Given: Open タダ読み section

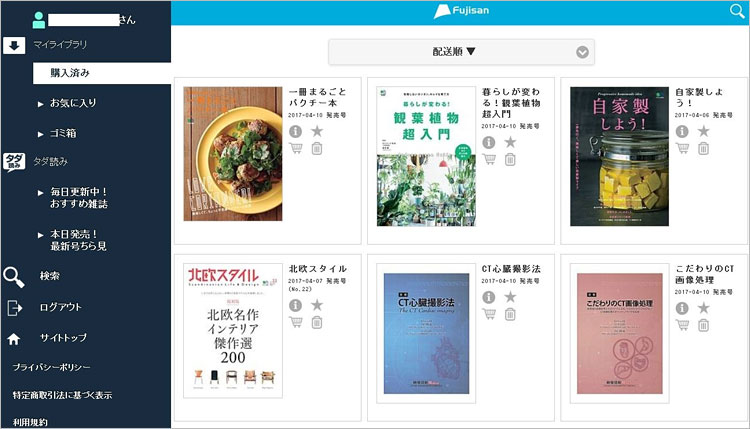Looking at the screenshot, I should [x=51, y=162].
